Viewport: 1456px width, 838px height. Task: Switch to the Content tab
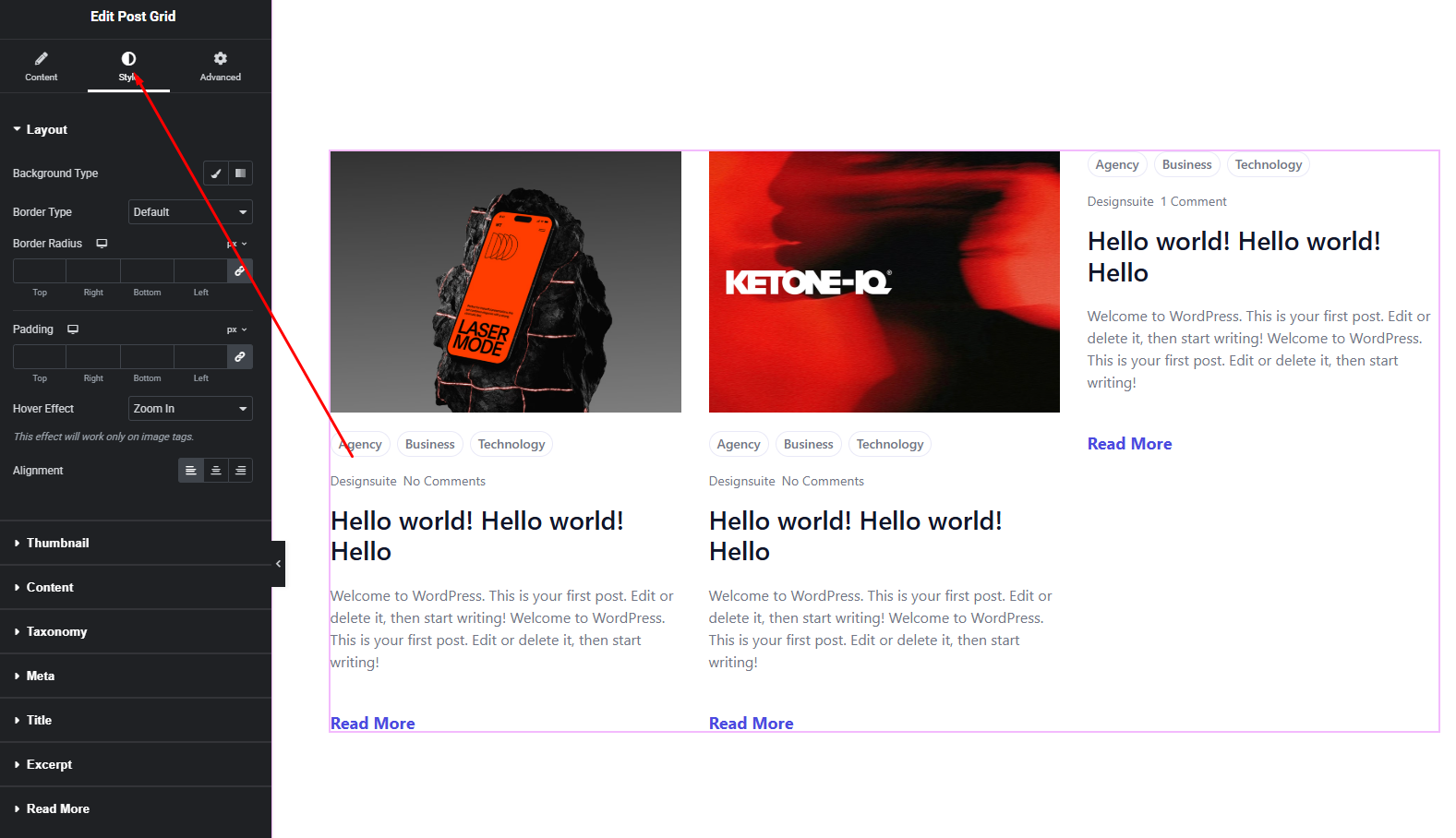(x=41, y=66)
